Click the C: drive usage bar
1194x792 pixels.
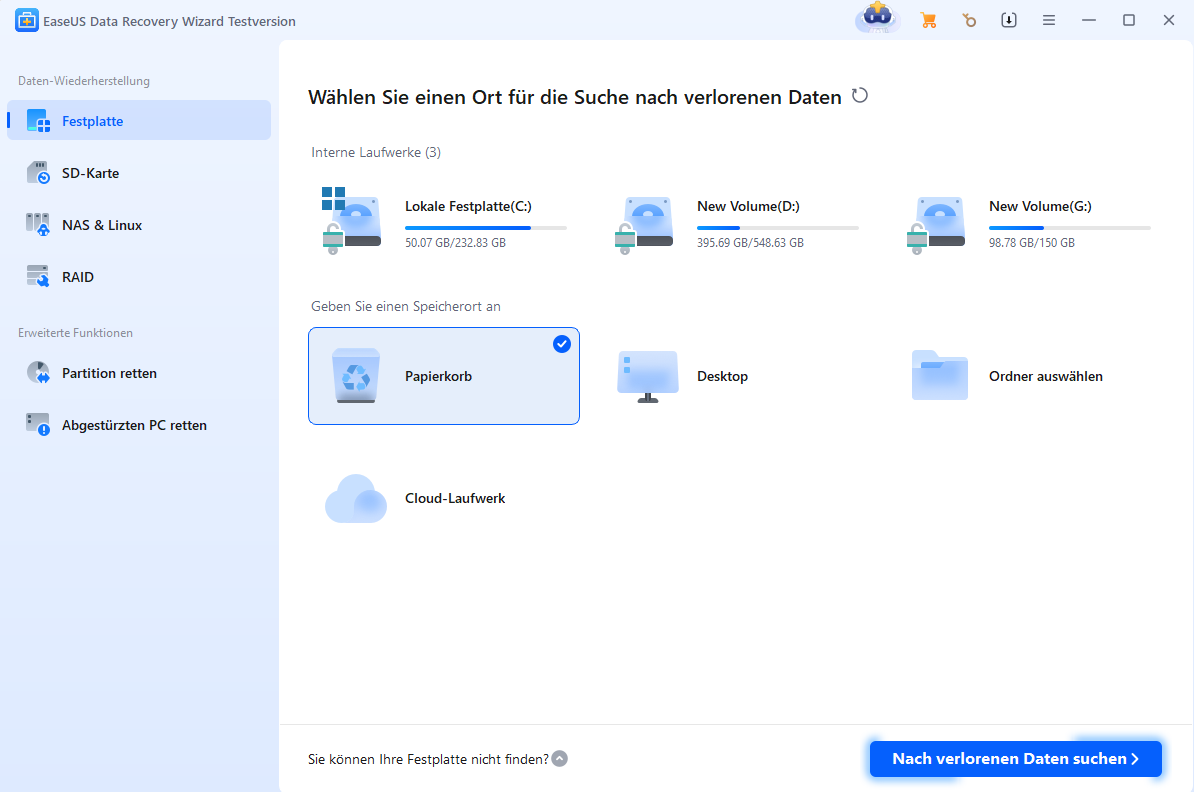(486, 228)
